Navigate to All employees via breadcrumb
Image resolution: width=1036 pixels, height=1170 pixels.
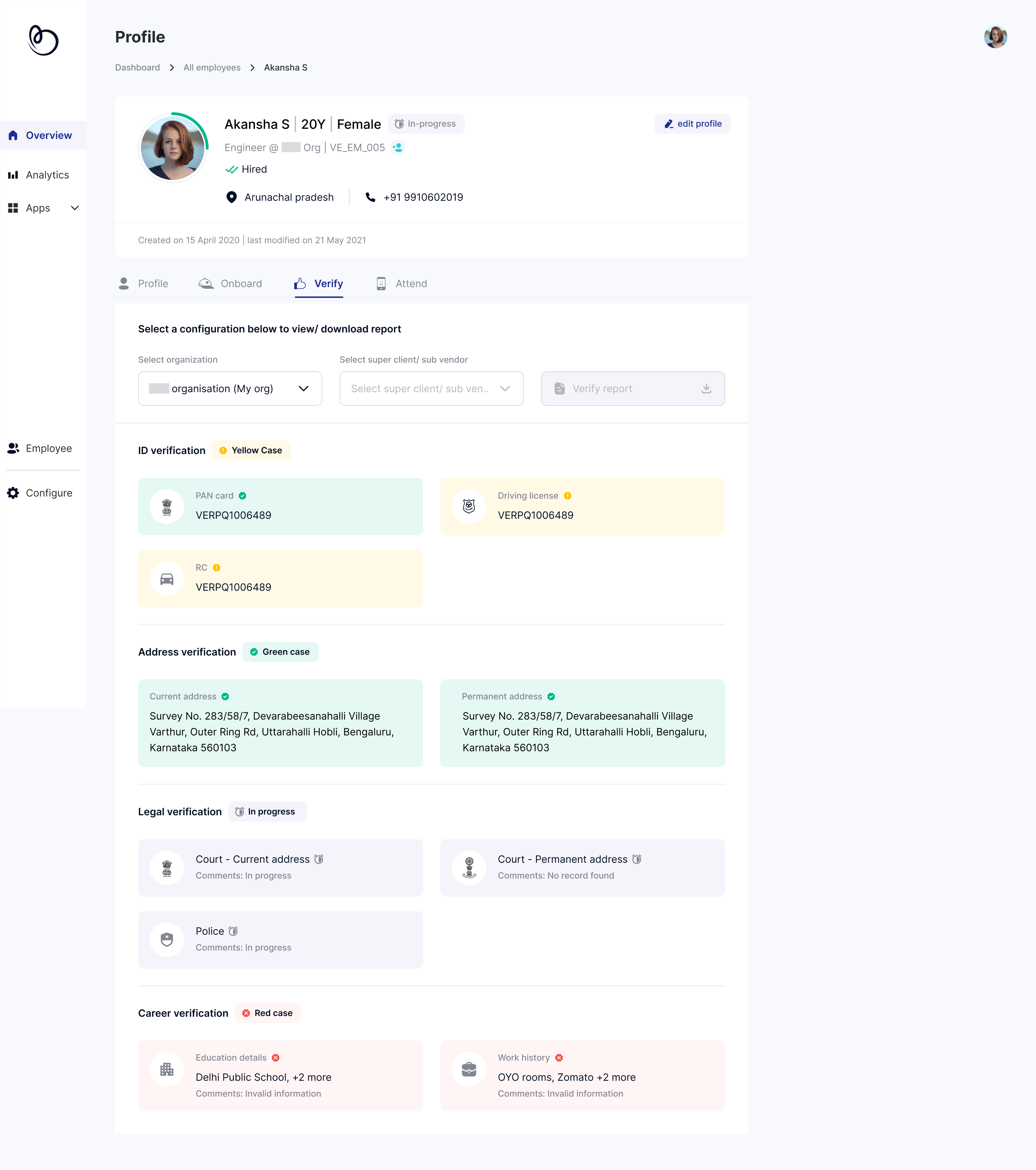point(212,67)
